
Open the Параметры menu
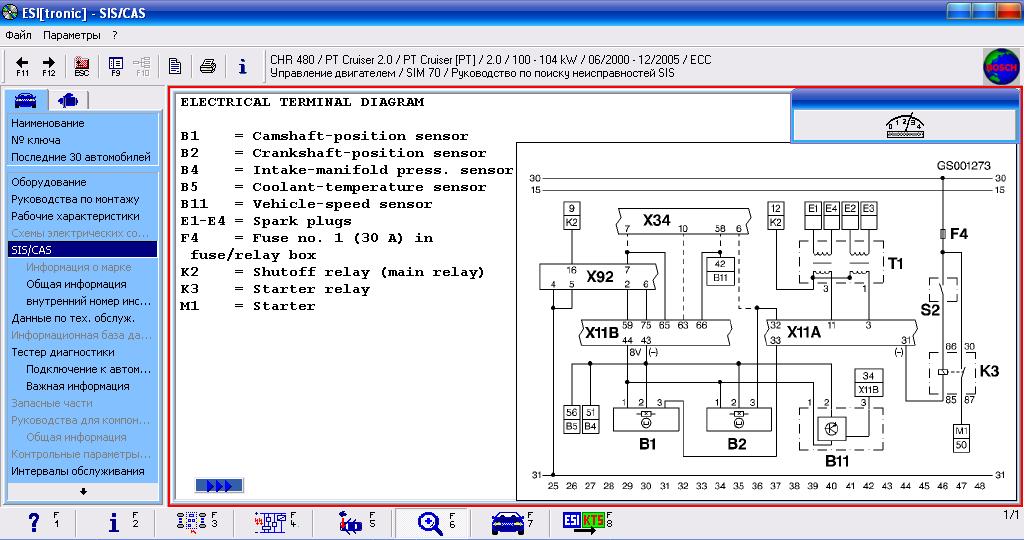pos(72,35)
